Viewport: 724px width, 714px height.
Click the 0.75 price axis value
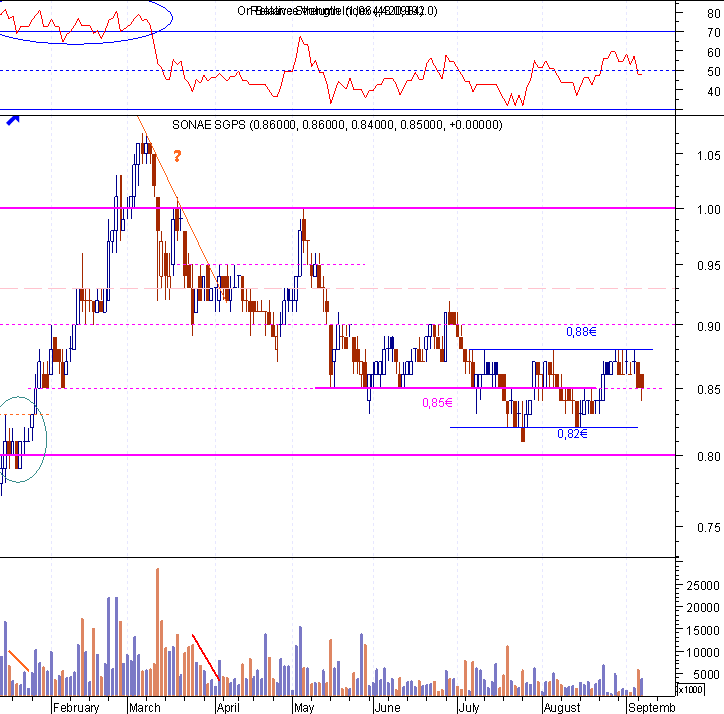pos(709,527)
